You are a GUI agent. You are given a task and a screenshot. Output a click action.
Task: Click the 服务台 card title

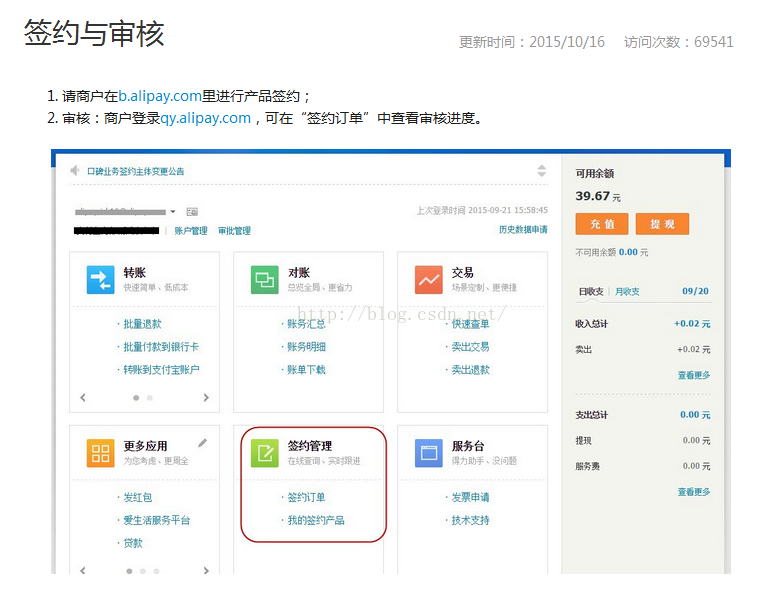468,446
